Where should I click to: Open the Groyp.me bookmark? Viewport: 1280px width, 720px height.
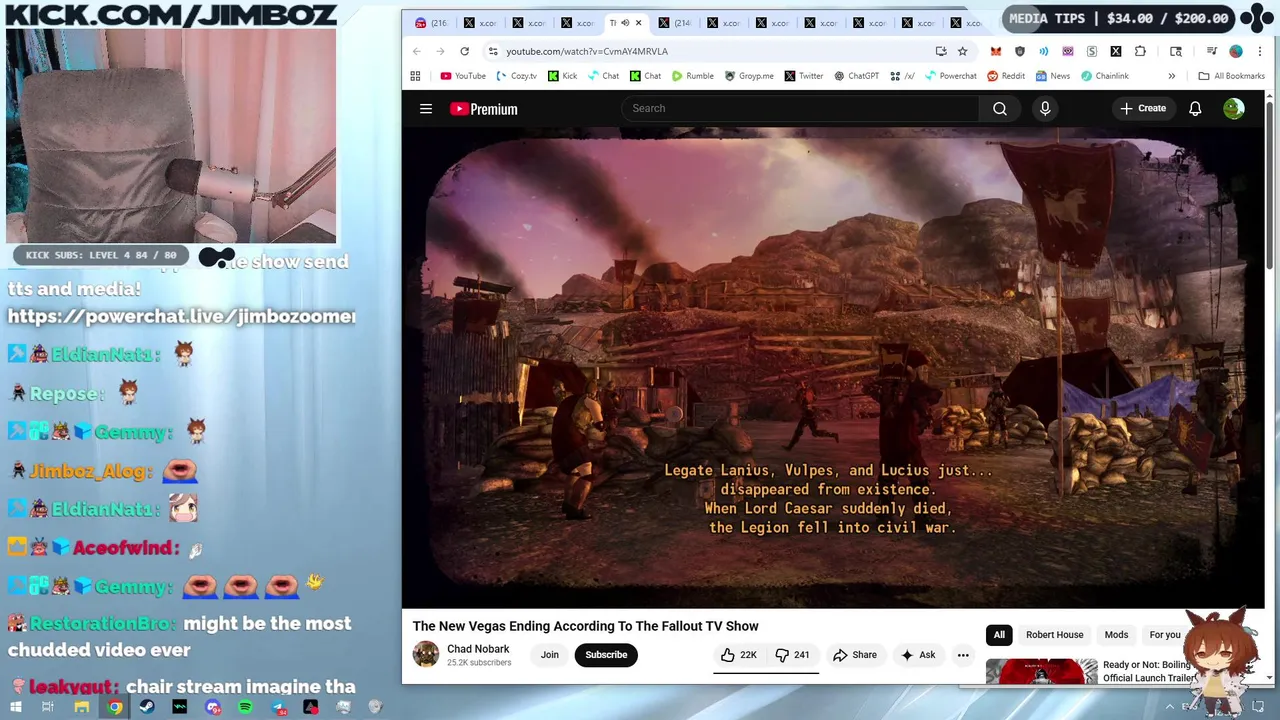coord(749,76)
